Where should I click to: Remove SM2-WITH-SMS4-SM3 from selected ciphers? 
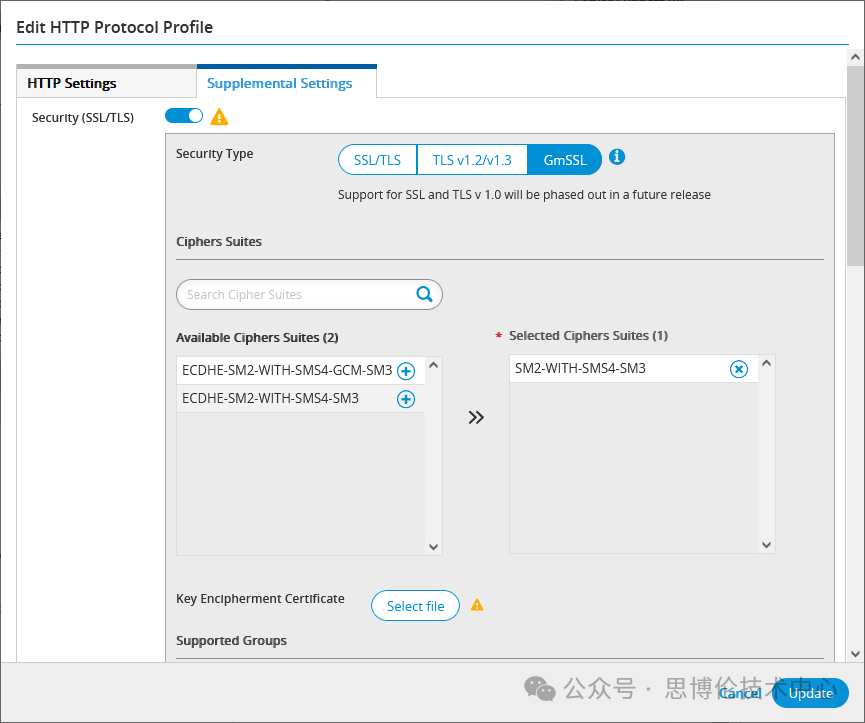(738, 369)
